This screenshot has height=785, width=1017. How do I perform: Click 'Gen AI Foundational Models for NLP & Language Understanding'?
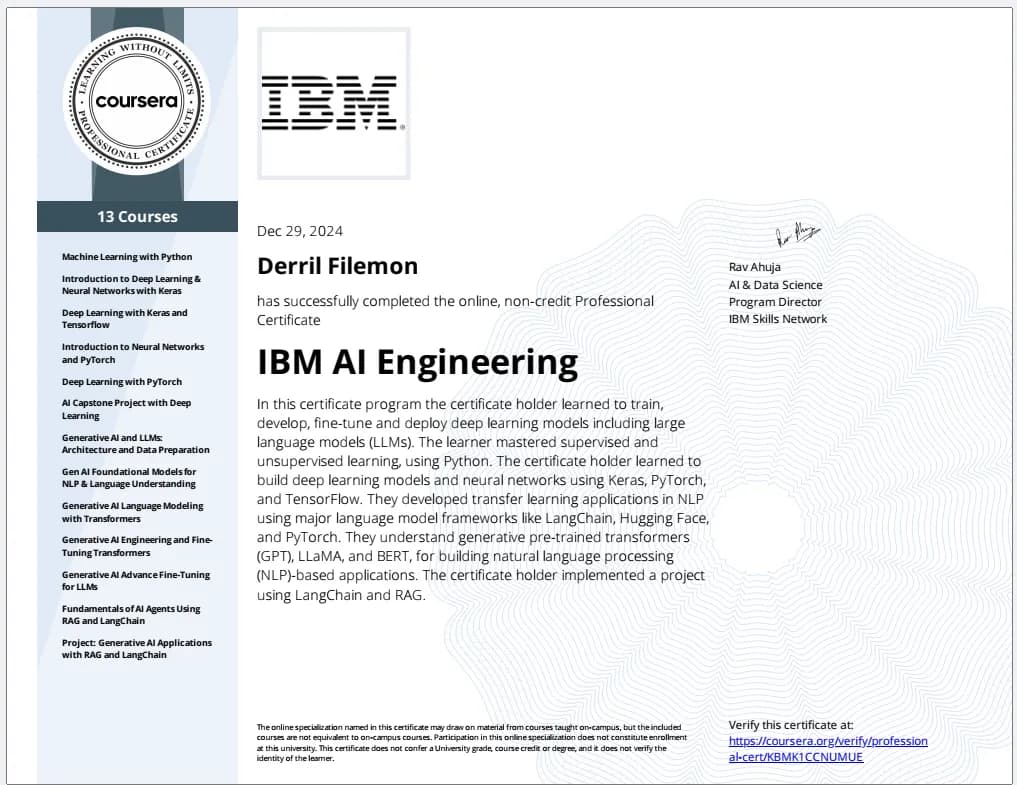[x=129, y=477]
